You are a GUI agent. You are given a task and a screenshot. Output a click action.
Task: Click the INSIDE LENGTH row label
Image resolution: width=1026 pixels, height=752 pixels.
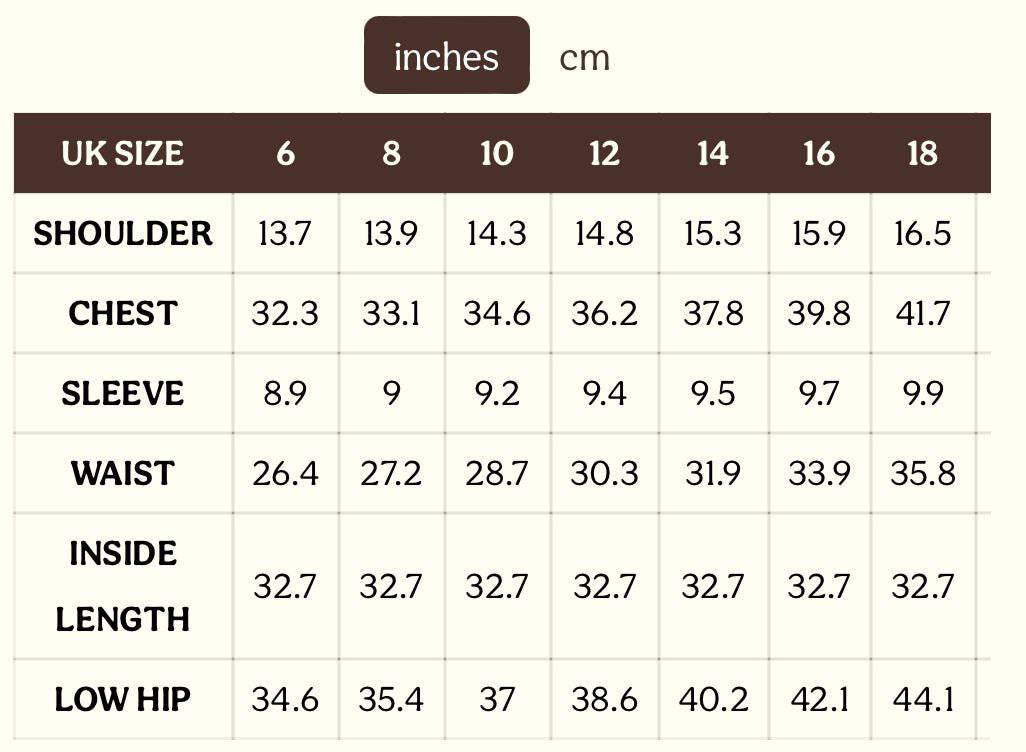tap(122, 586)
